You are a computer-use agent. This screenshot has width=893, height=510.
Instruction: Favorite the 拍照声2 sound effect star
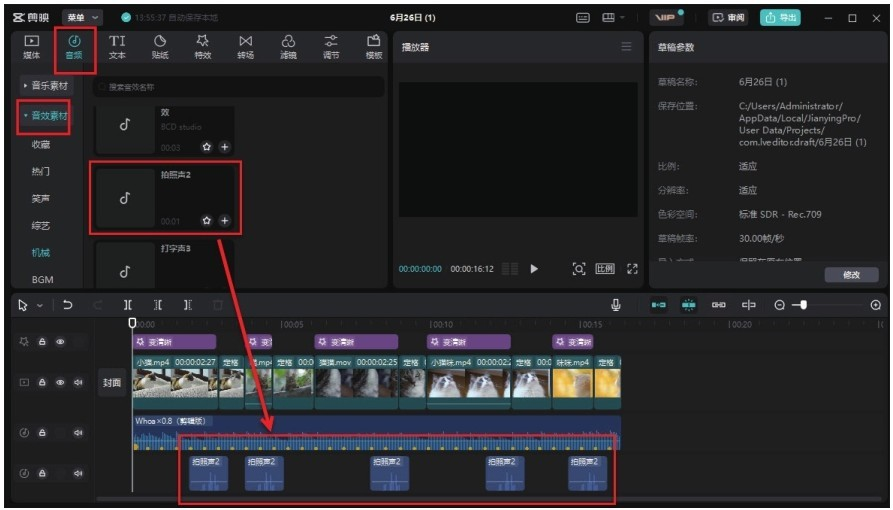pyautogui.click(x=207, y=221)
